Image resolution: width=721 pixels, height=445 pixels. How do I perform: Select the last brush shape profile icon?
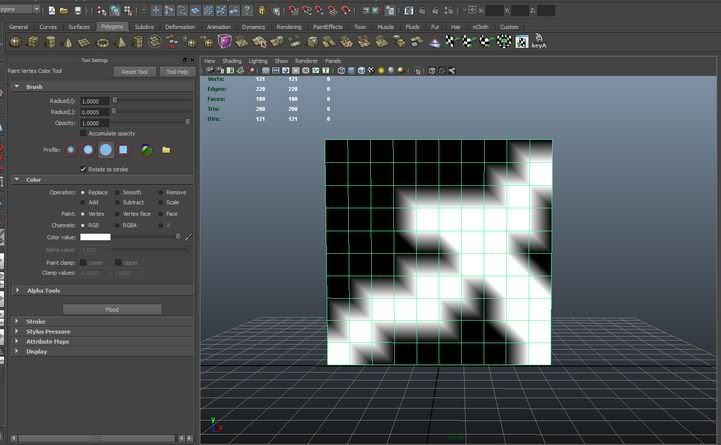pos(146,150)
